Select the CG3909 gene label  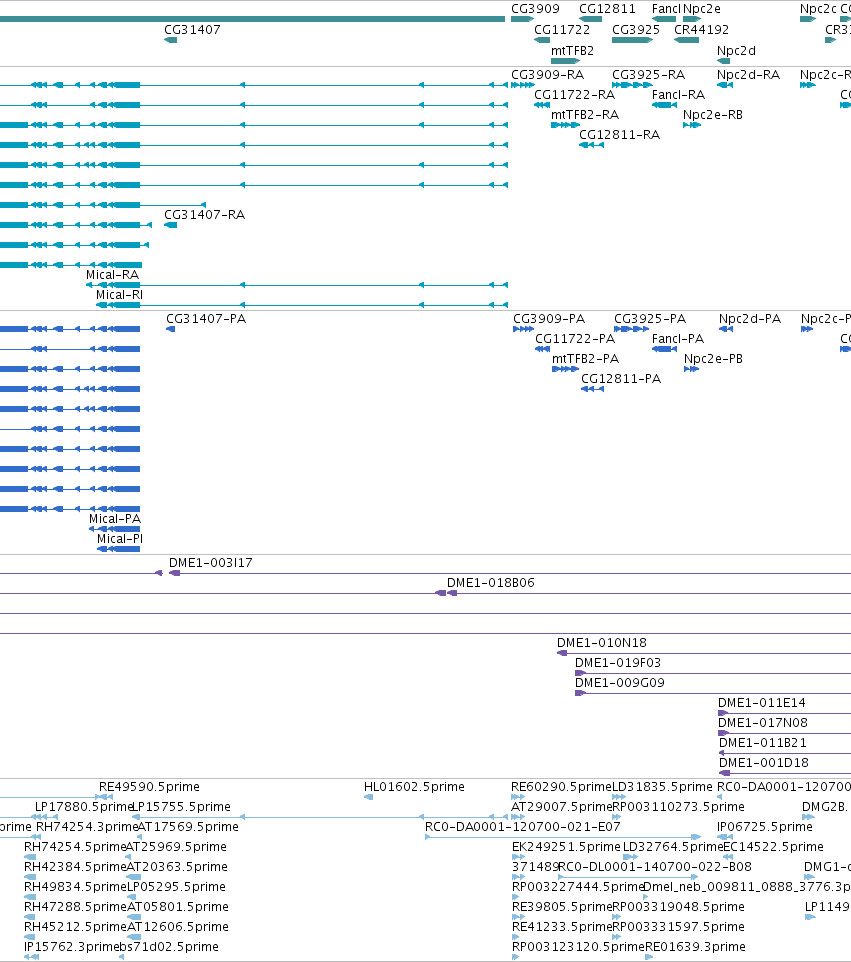(x=535, y=9)
